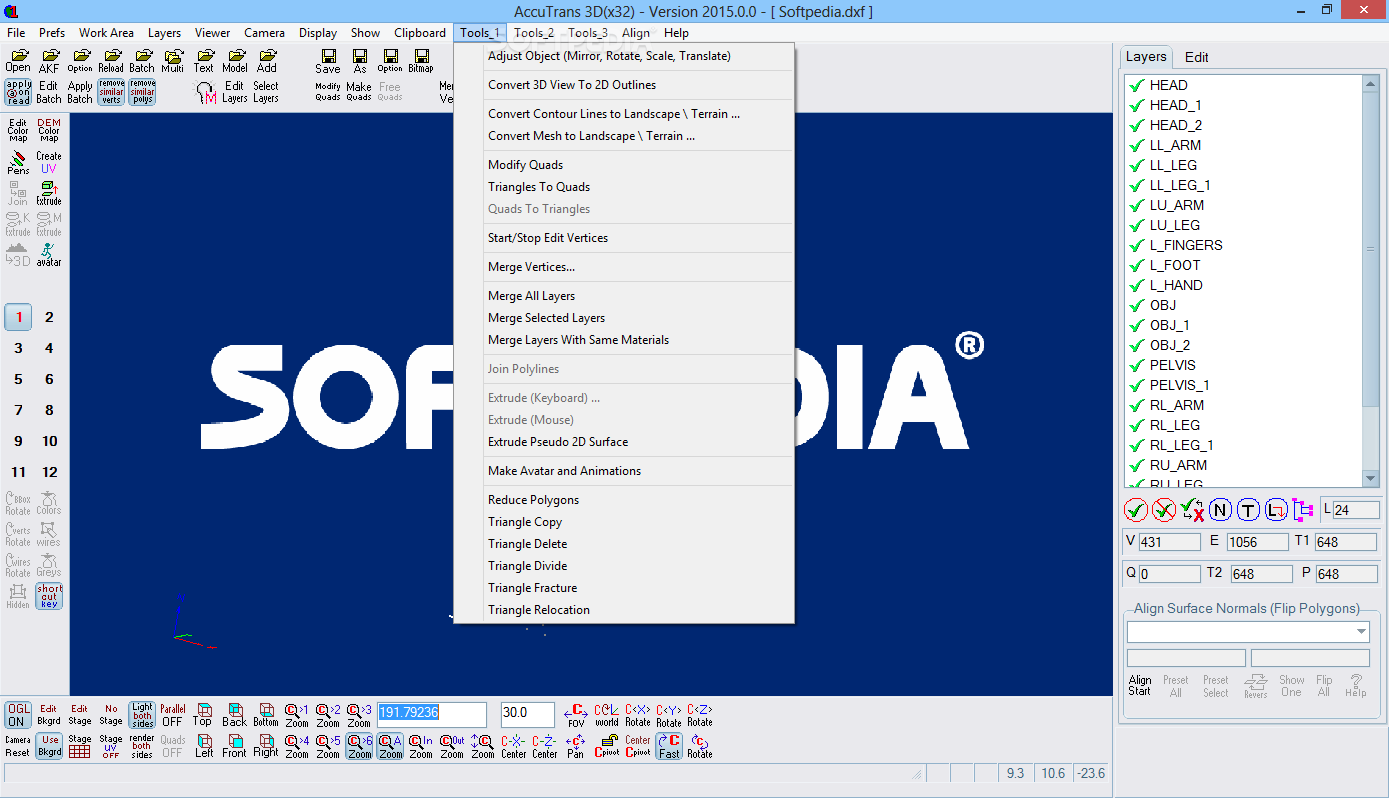Click the Zoom Out magnifier icon
Screen dimensions: 1389x798
[x=452, y=746]
